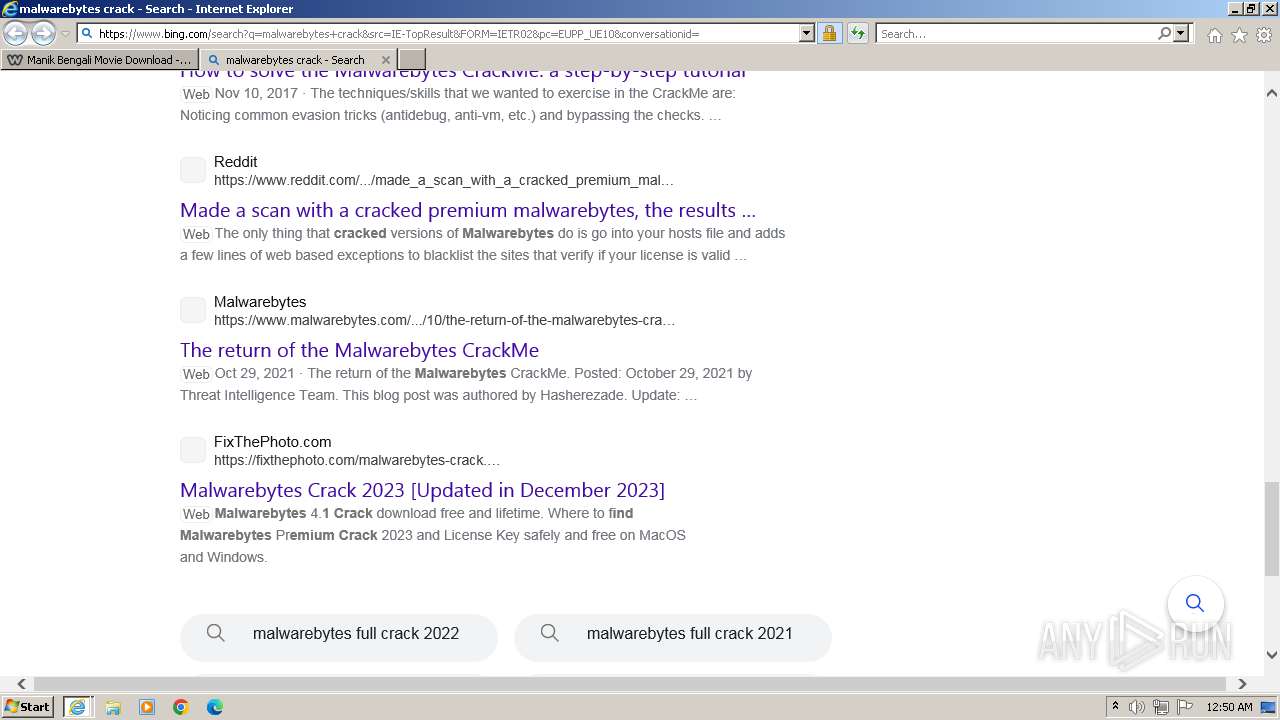
Task: Click the Internet Explorer taskbar icon
Action: click(x=77, y=707)
